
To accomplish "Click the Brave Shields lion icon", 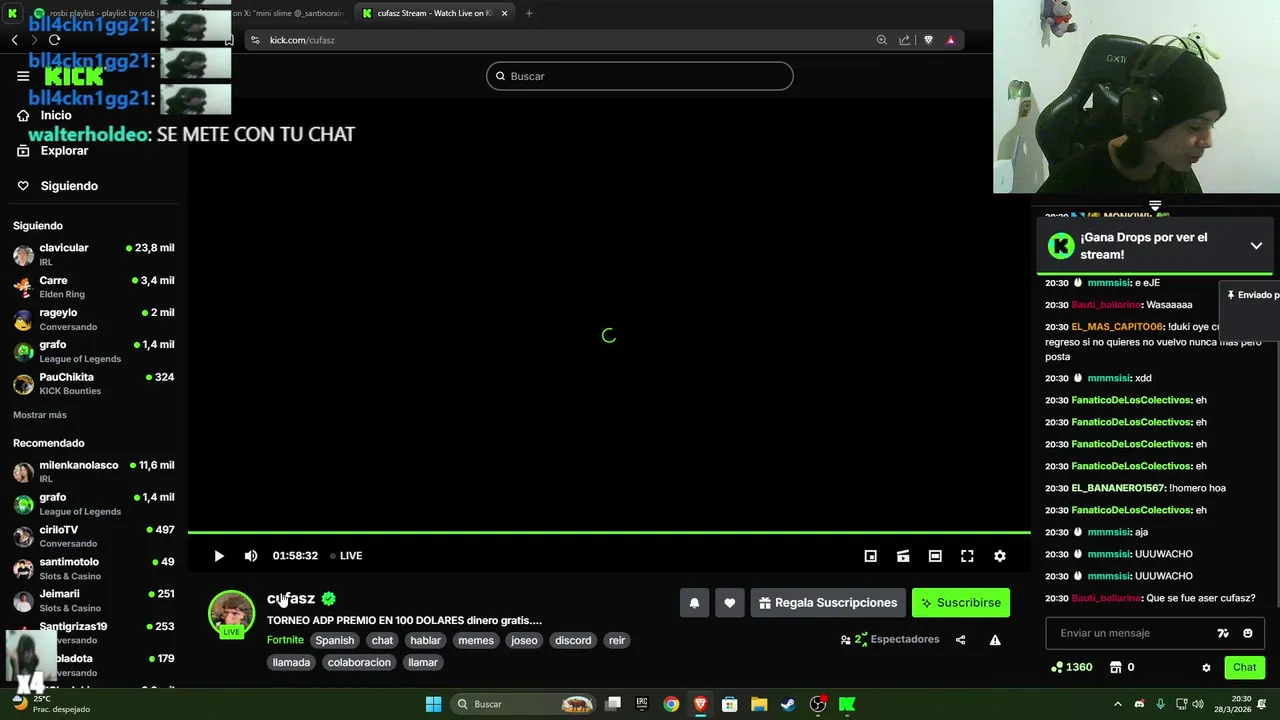I will [928, 40].
